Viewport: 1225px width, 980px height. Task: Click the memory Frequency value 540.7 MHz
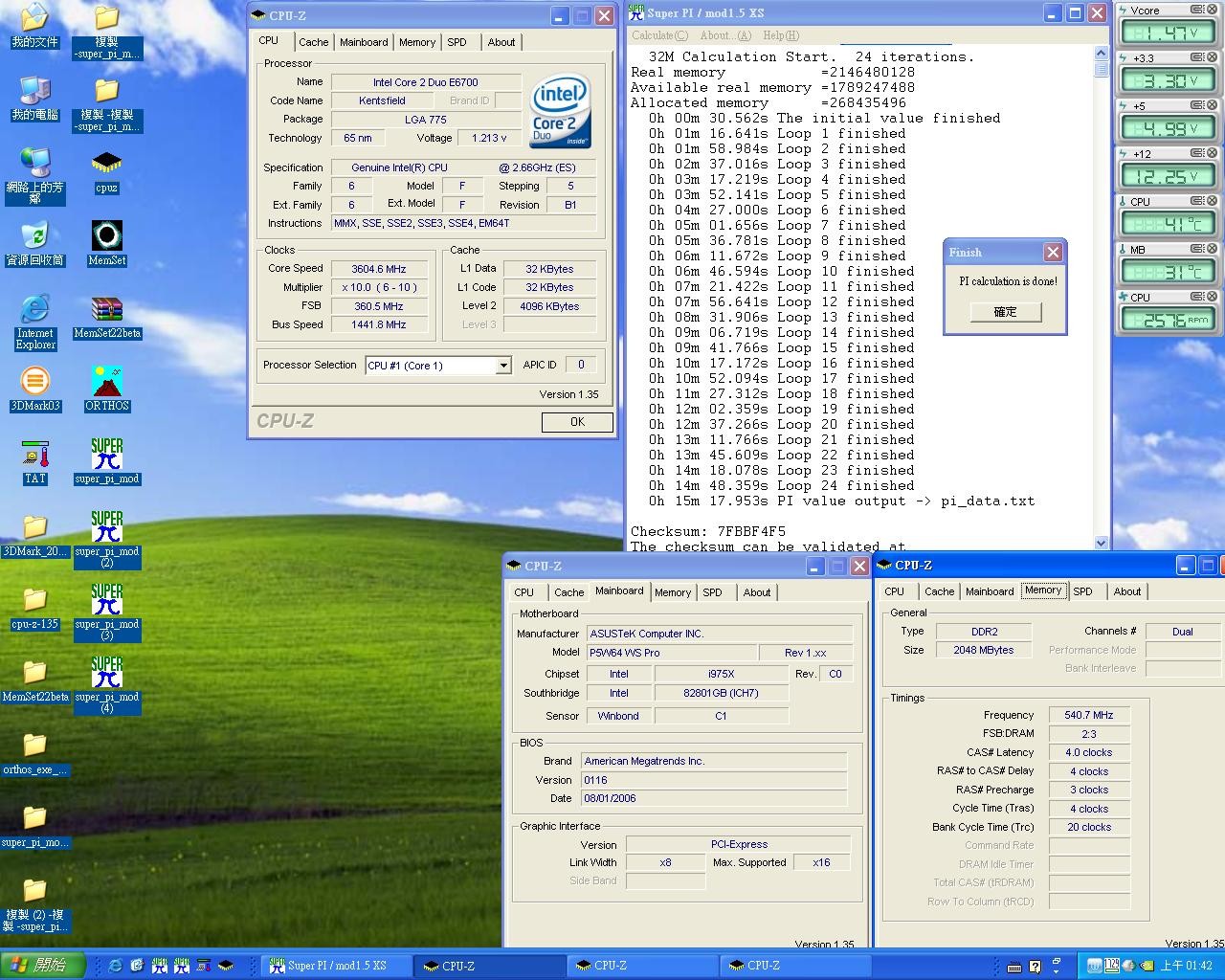[x=1089, y=715]
